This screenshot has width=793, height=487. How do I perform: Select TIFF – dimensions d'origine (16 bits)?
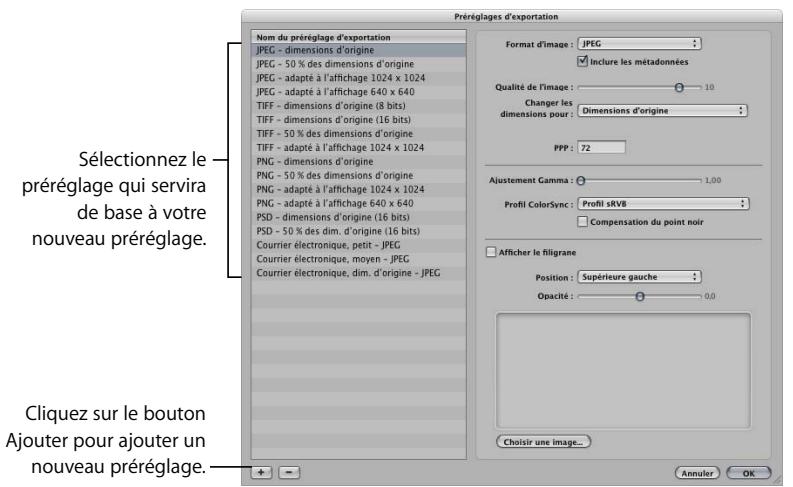click(359, 120)
